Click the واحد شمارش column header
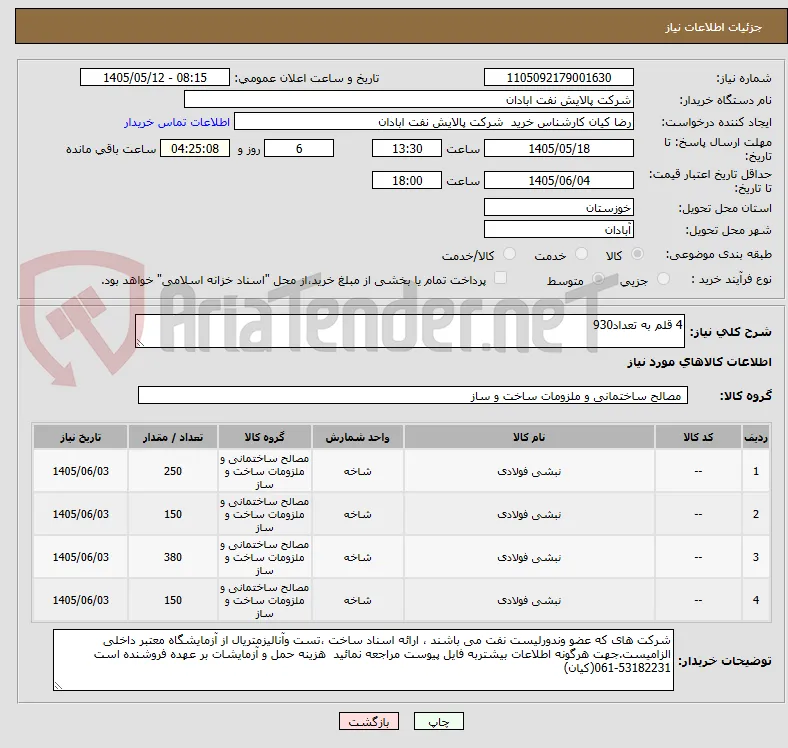The image size is (788, 748). [357, 437]
